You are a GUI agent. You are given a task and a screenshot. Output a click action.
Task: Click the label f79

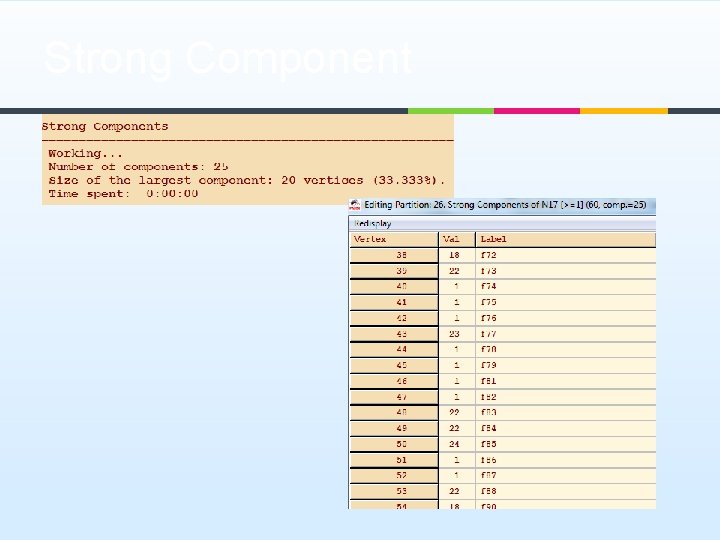click(x=489, y=366)
